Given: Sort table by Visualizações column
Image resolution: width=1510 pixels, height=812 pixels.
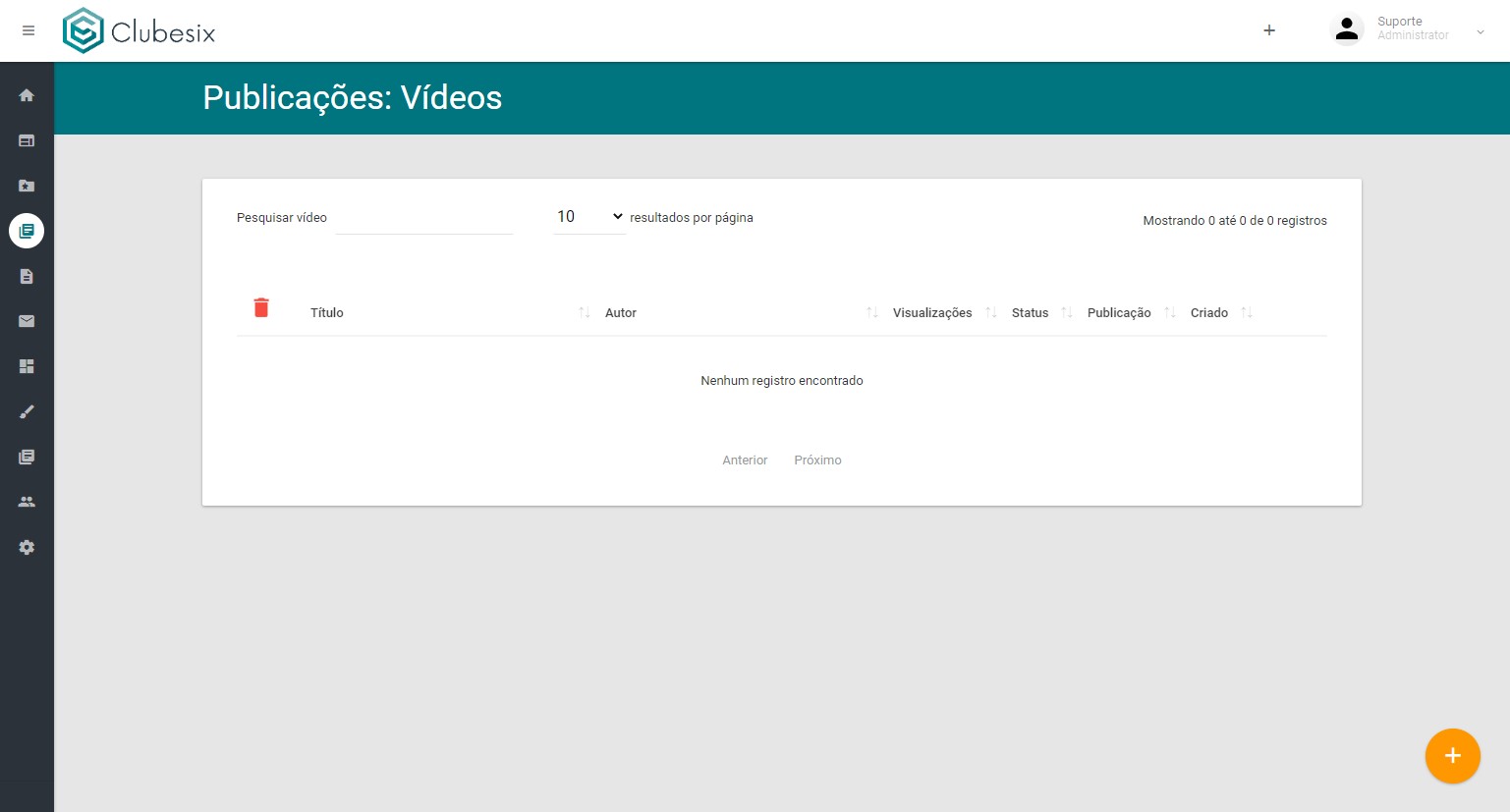Looking at the screenshot, I should 932,313.
